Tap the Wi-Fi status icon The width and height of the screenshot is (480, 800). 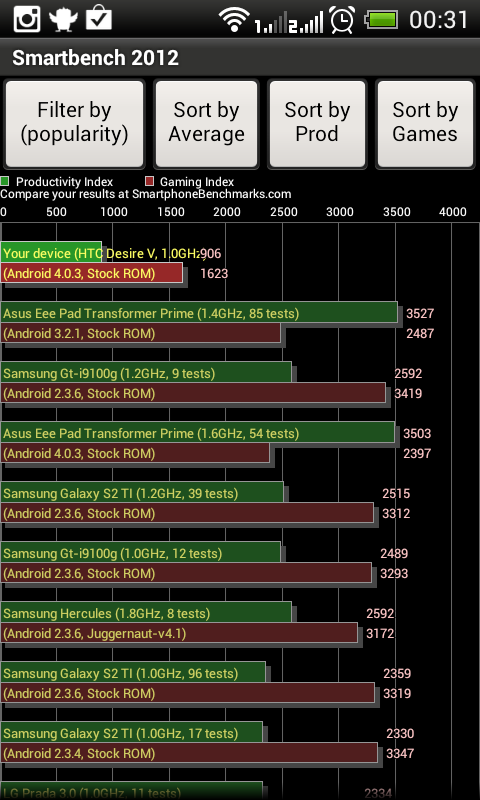pos(234,20)
